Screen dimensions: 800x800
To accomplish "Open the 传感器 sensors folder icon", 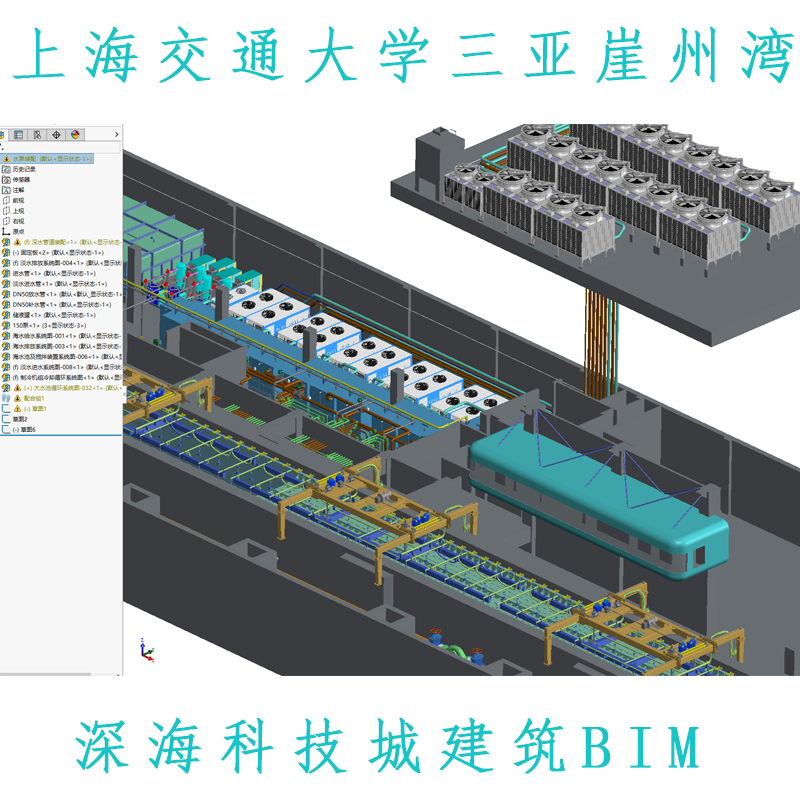I will pos(6,180).
